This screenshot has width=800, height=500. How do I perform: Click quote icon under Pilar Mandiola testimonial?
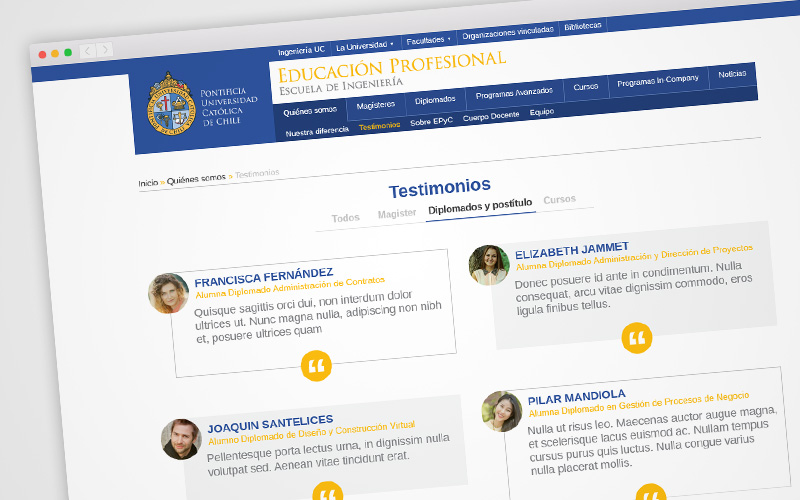[x=651, y=493]
